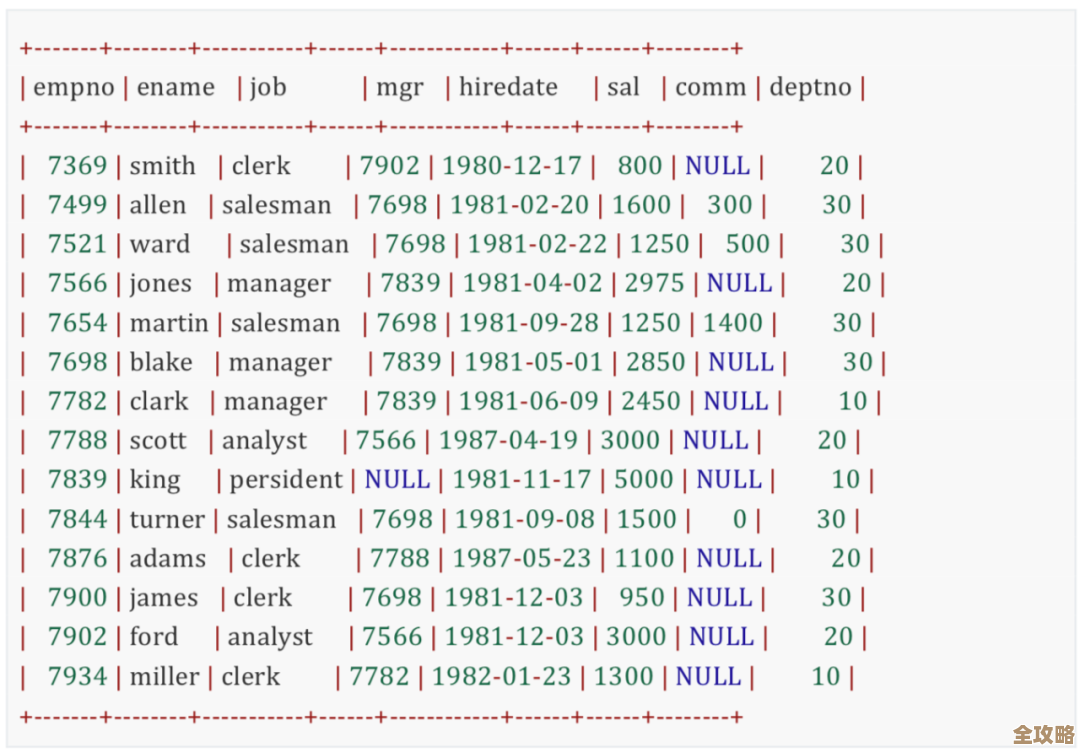
Task: Click the sal column header
Action: (623, 88)
